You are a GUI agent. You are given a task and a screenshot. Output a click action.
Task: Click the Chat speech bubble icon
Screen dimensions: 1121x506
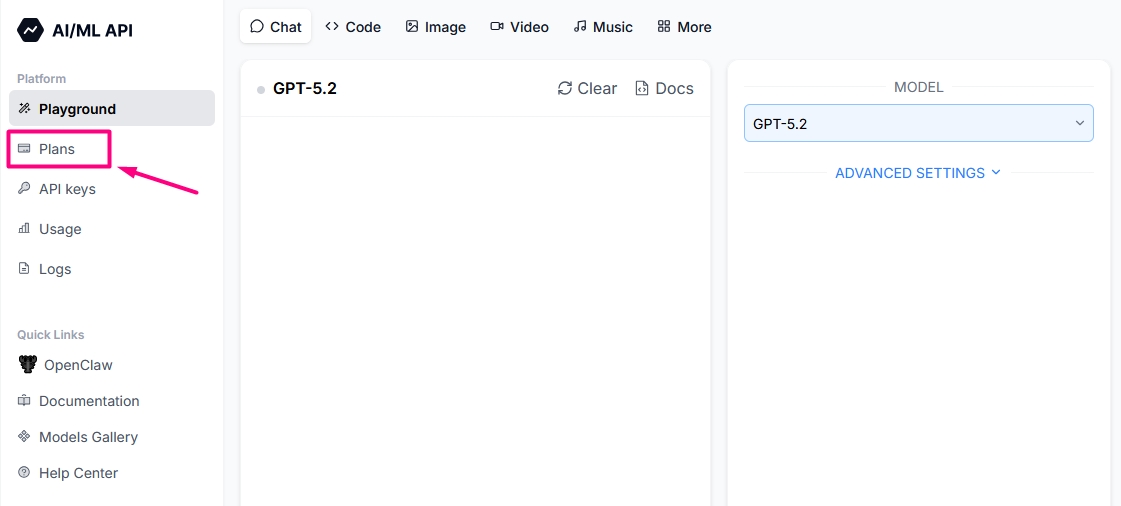click(257, 26)
